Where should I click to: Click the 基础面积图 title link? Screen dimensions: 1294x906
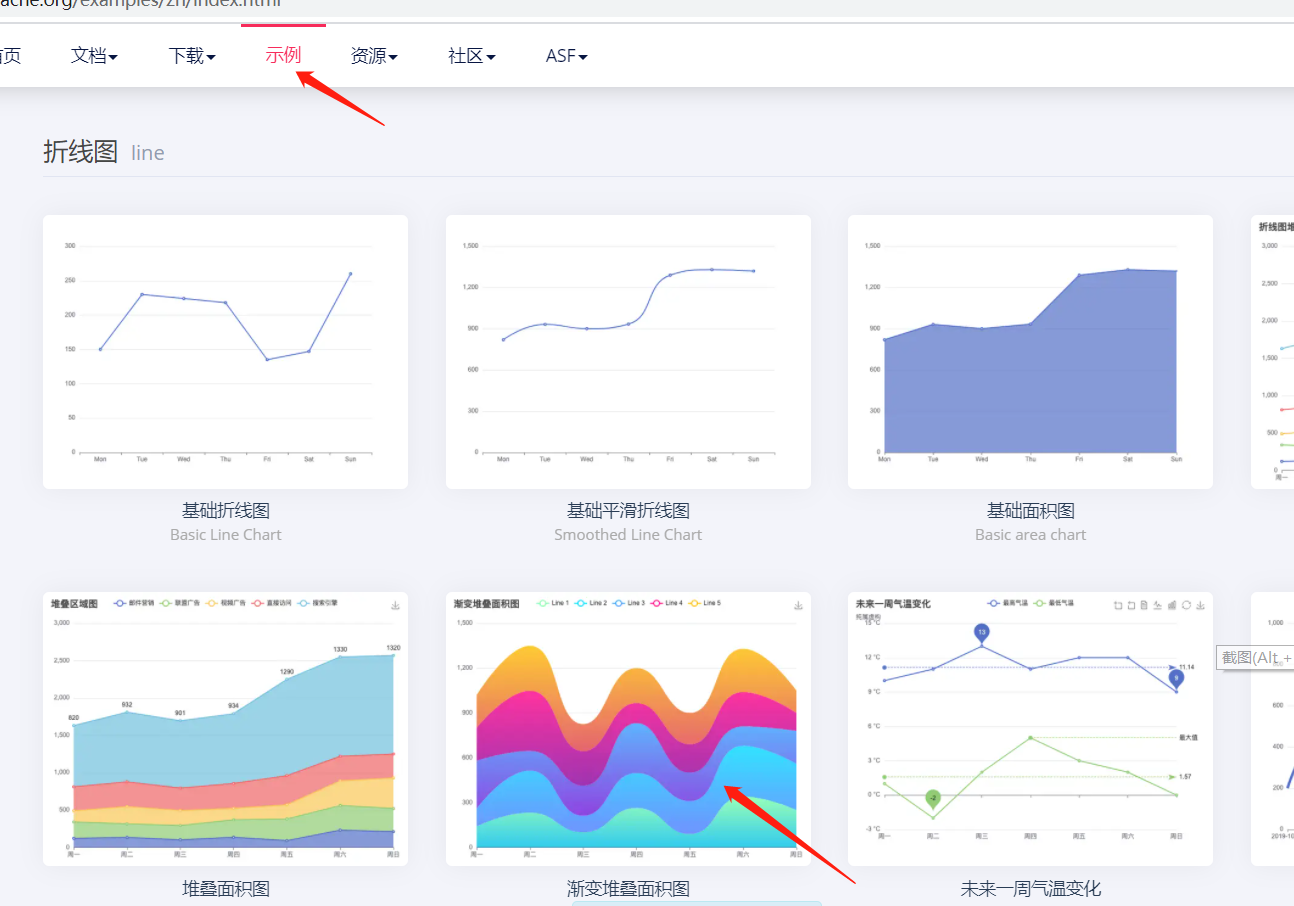[x=1030, y=511]
